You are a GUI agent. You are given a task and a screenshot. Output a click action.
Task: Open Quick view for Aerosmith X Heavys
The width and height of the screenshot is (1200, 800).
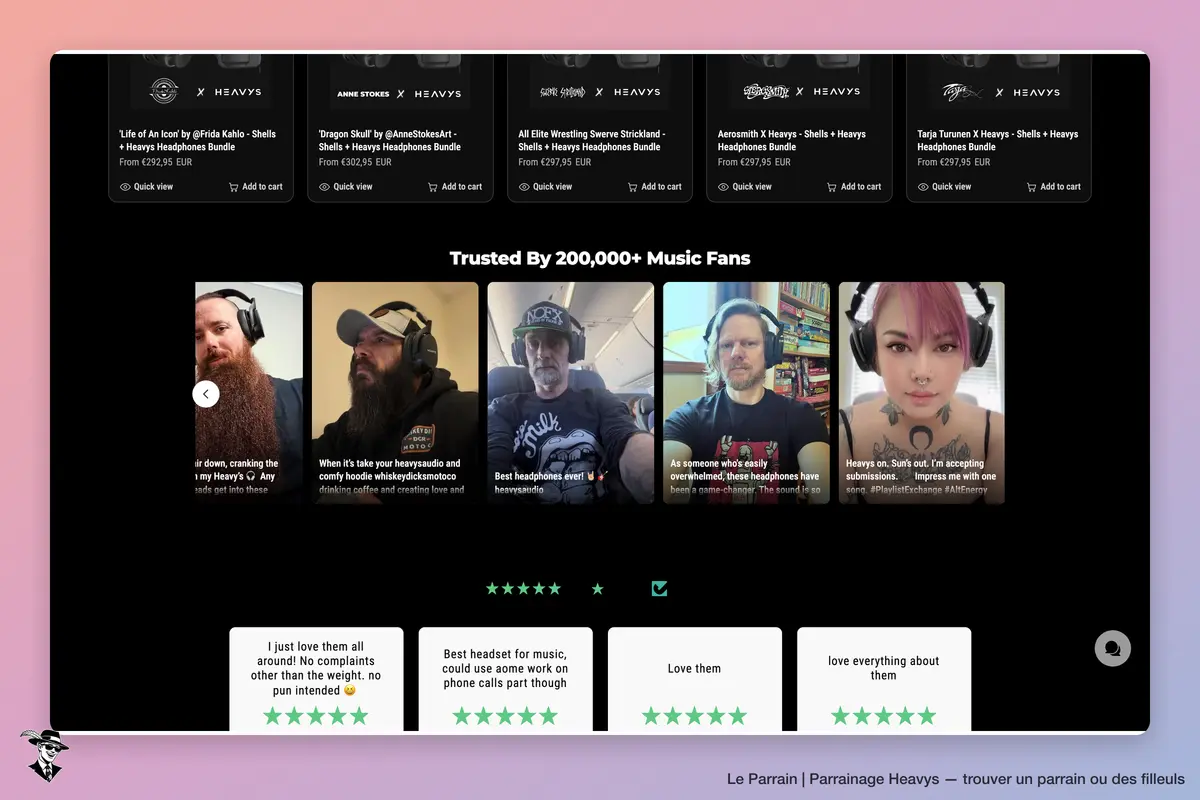[745, 187]
